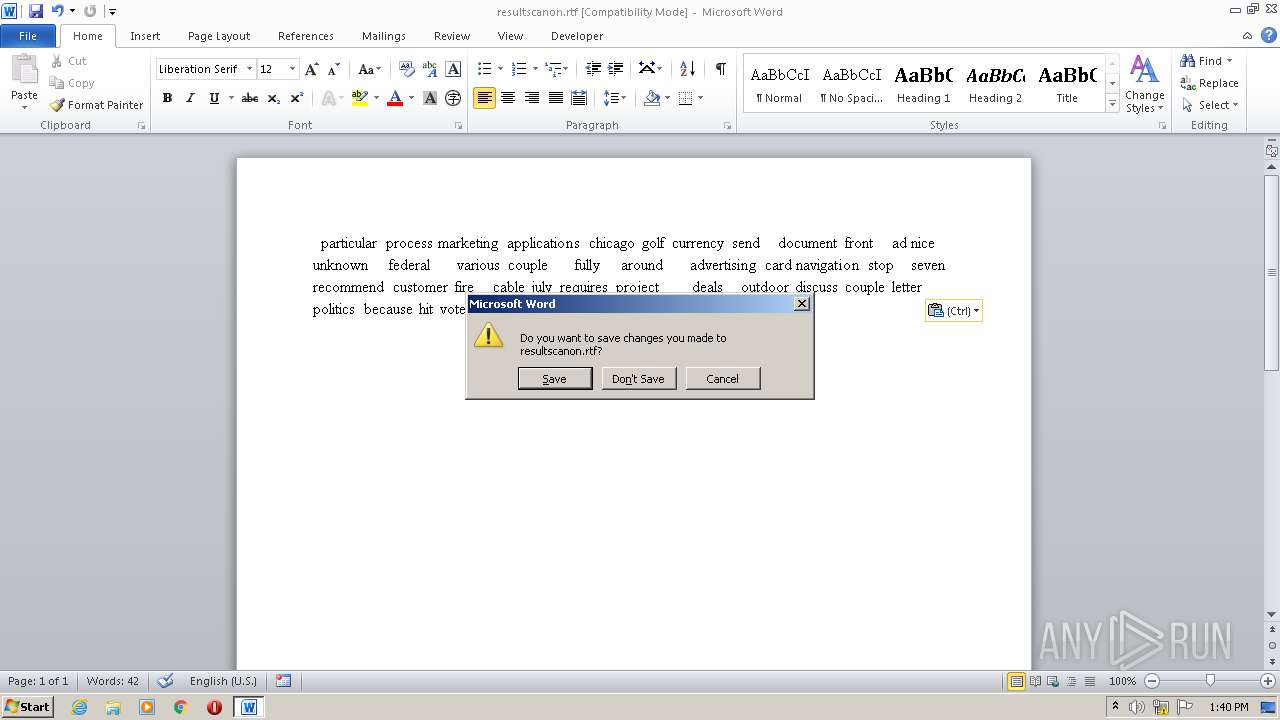This screenshot has width=1280, height=720.
Task: Switch to the Review tab
Action: point(452,36)
